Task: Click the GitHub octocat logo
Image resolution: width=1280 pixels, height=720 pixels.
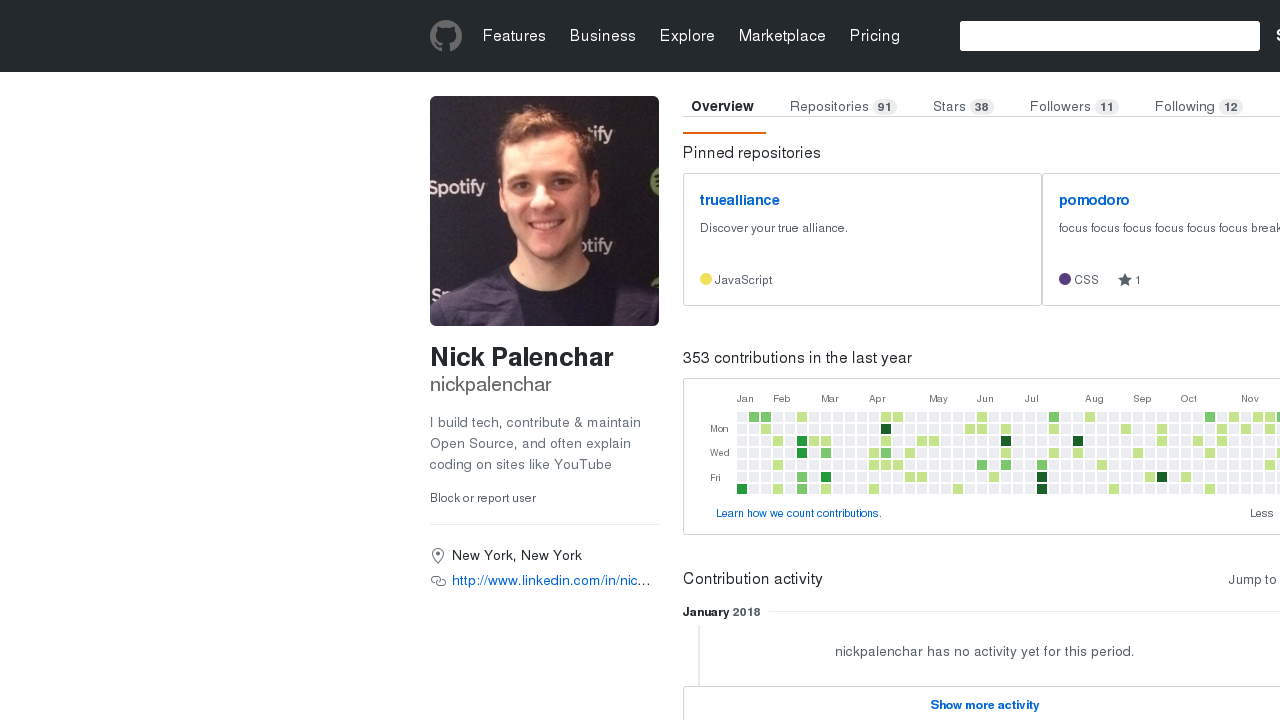Action: 446,36
